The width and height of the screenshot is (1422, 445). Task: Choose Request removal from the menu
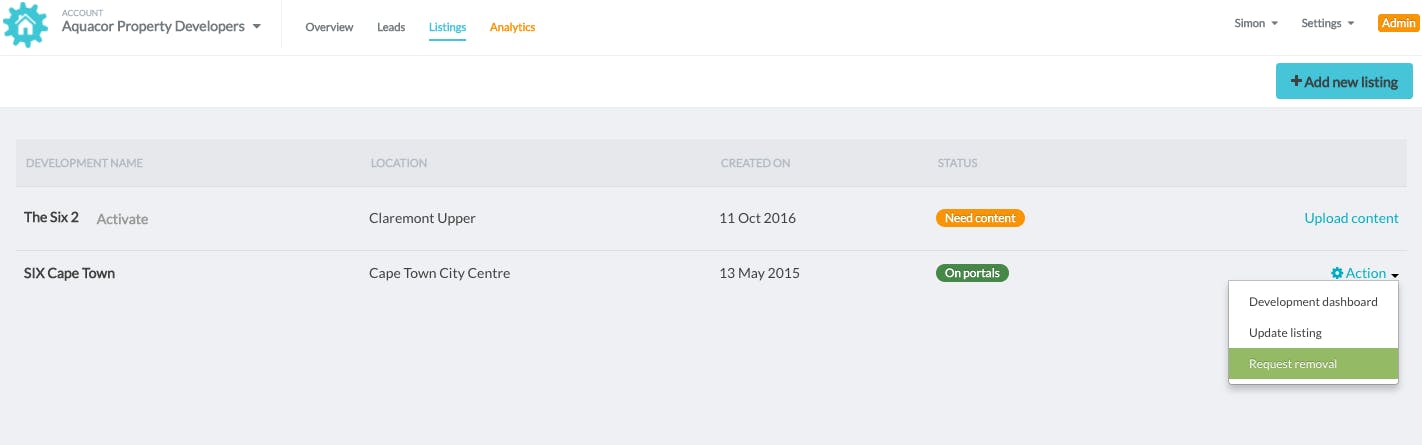click(1313, 364)
